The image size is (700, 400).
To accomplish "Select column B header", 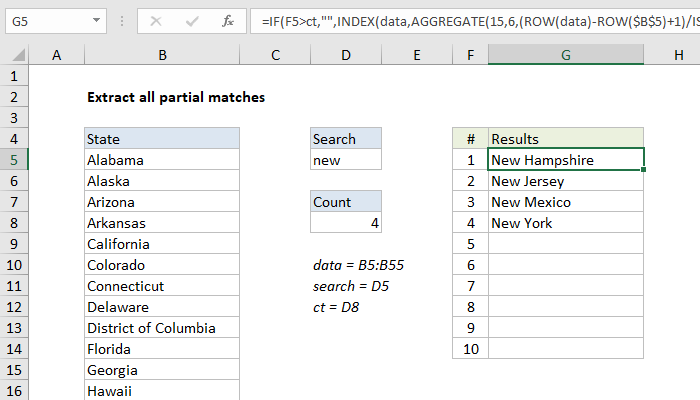I will tap(161, 58).
